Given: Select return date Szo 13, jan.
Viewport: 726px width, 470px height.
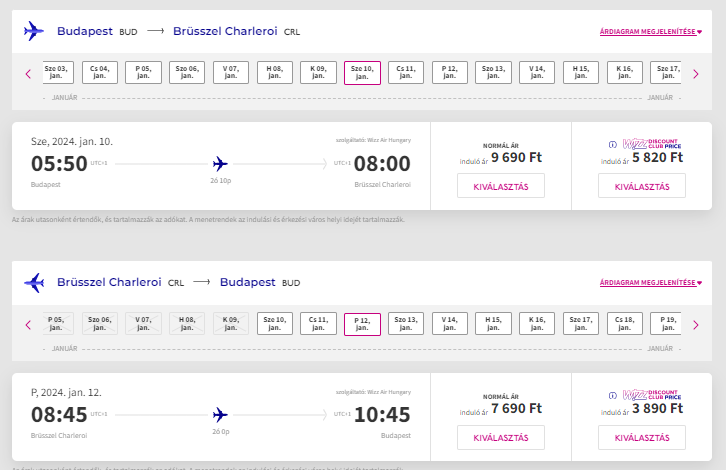Looking at the screenshot, I should [406, 324].
